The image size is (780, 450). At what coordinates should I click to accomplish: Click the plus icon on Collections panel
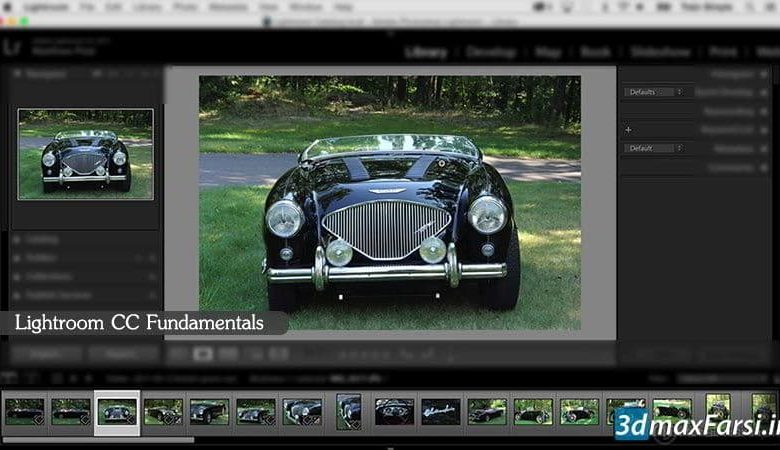pos(152,276)
